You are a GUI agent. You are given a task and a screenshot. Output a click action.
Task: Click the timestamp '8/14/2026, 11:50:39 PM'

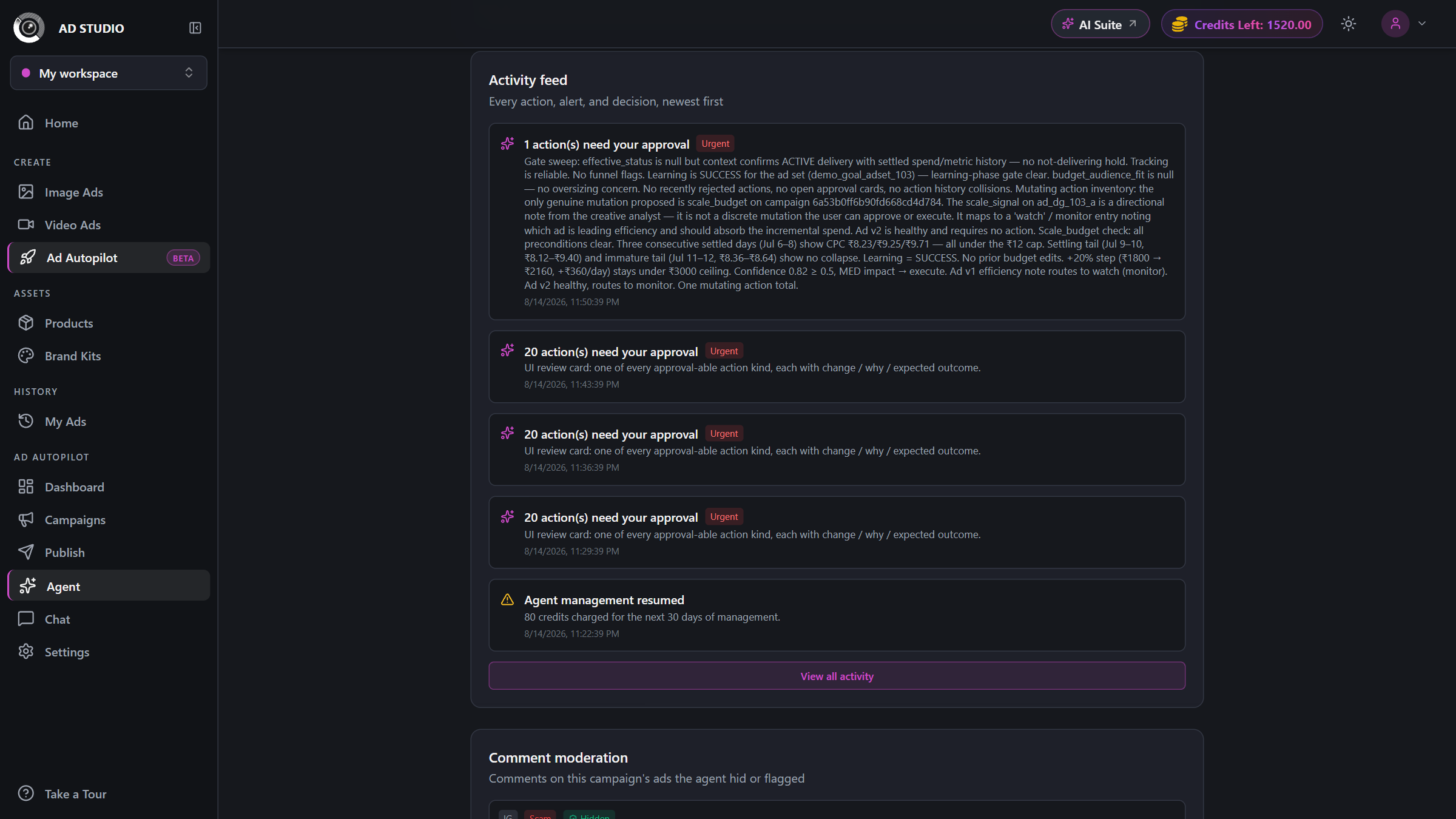point(571,302)
